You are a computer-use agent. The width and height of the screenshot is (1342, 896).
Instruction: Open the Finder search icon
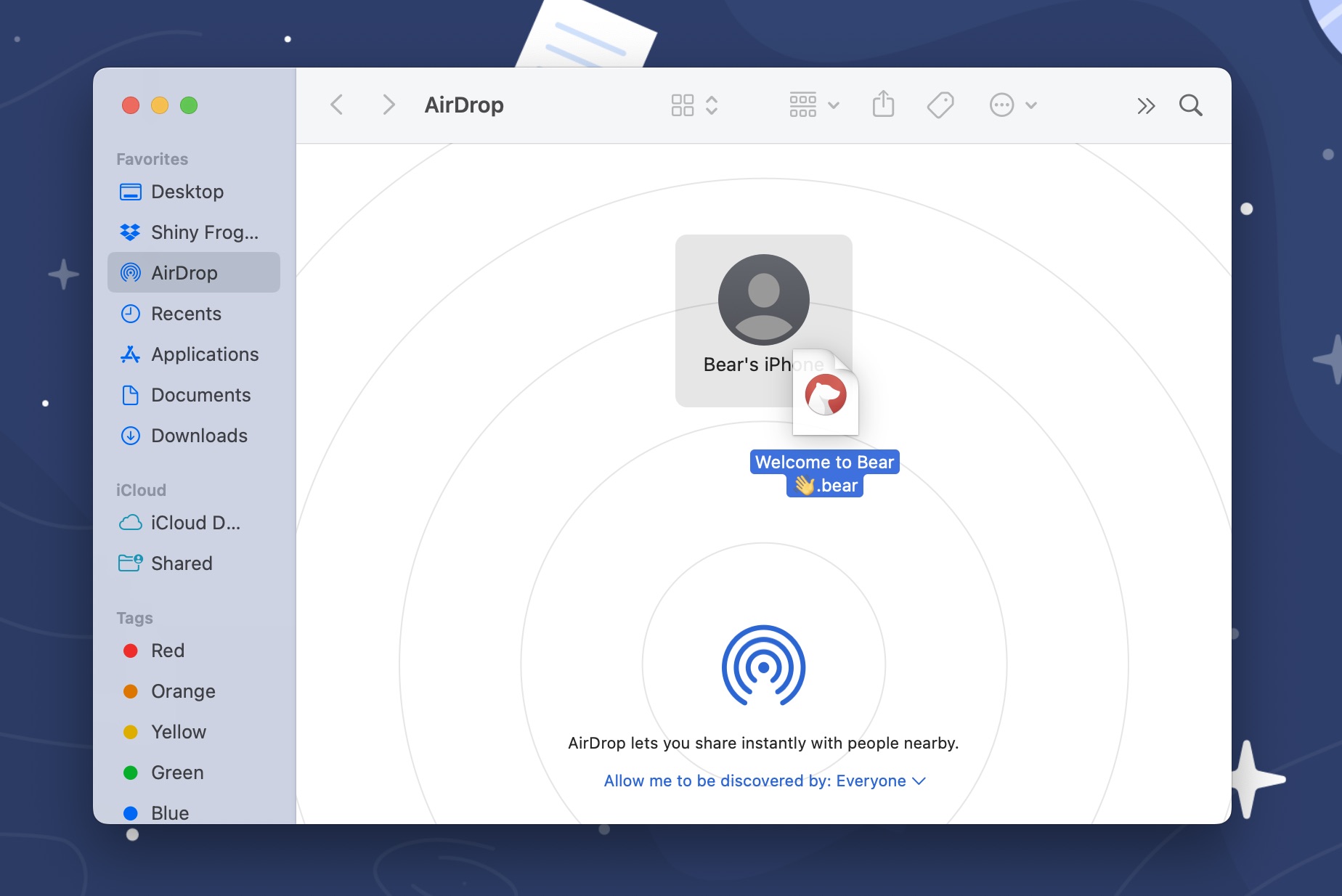(1190, 105)
